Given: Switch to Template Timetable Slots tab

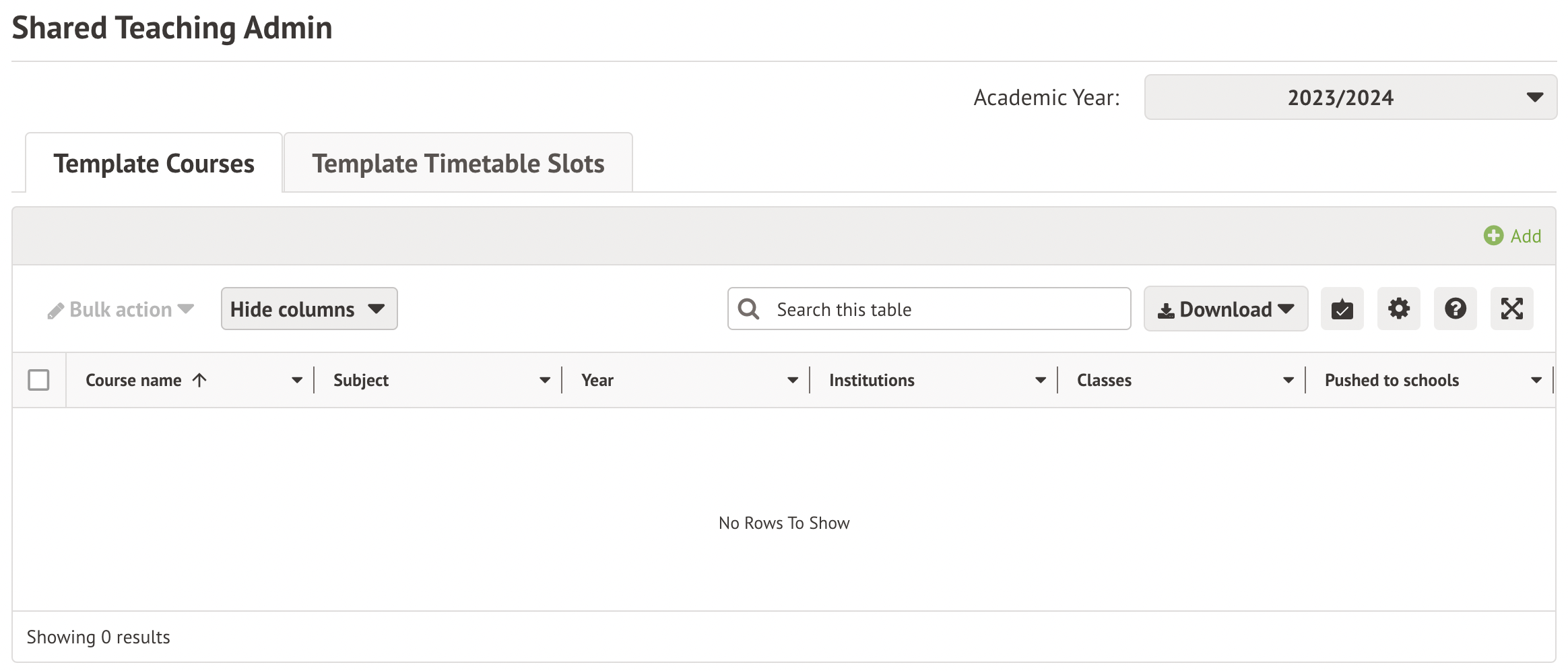Looking at the screenshot, I should pyautogui.click(x=458, y=164).
